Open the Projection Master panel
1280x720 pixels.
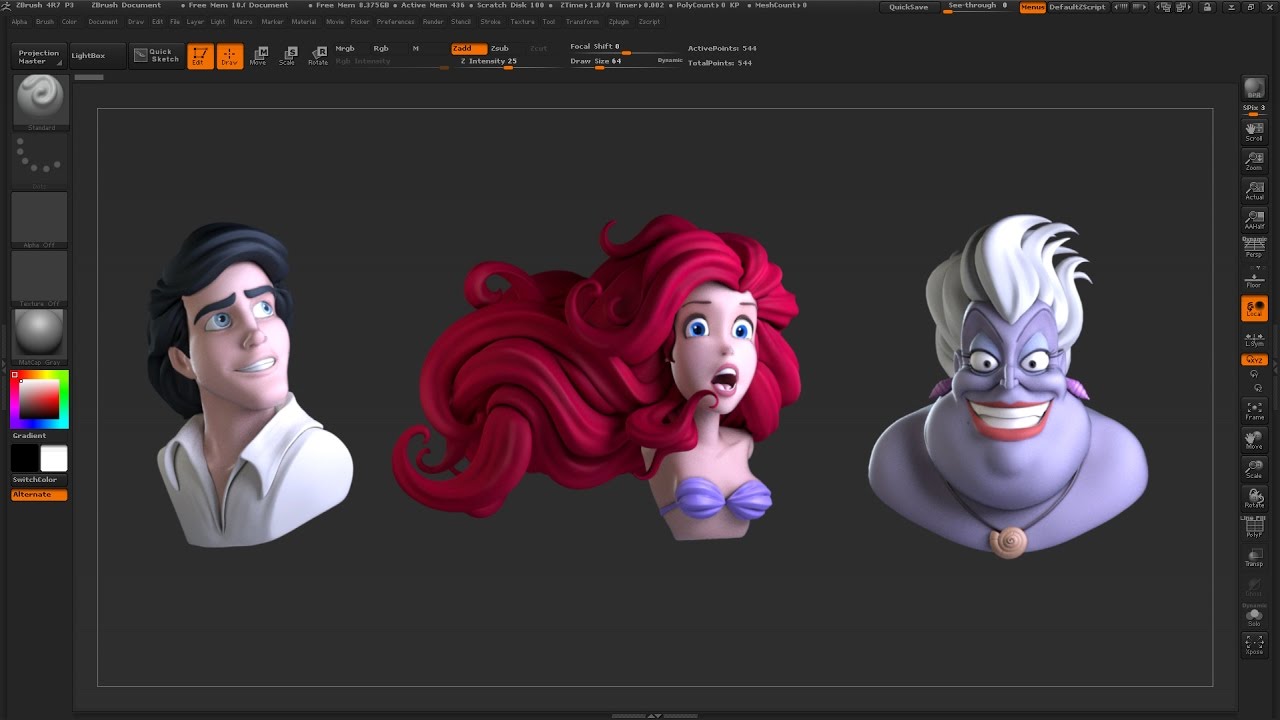pos(39,56)
